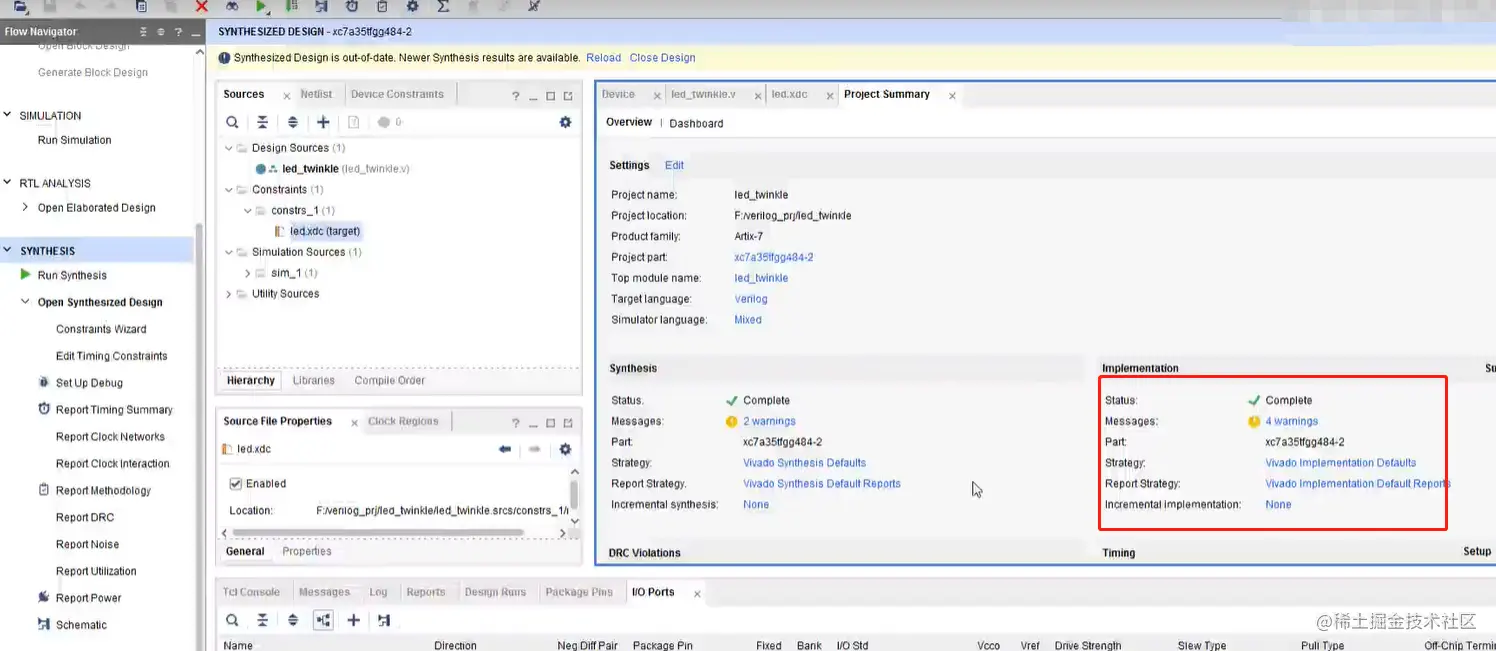The image size is (1496, 651).
Task: Collapse Open Synthesized Design subtree
Action: [x=26, y=302]
